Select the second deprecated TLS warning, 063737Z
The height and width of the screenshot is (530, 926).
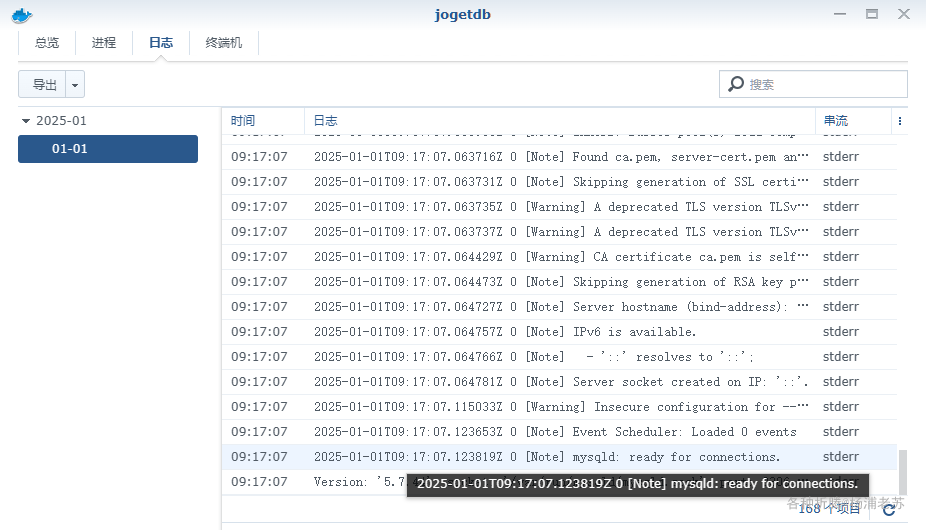tap(559, 232)
